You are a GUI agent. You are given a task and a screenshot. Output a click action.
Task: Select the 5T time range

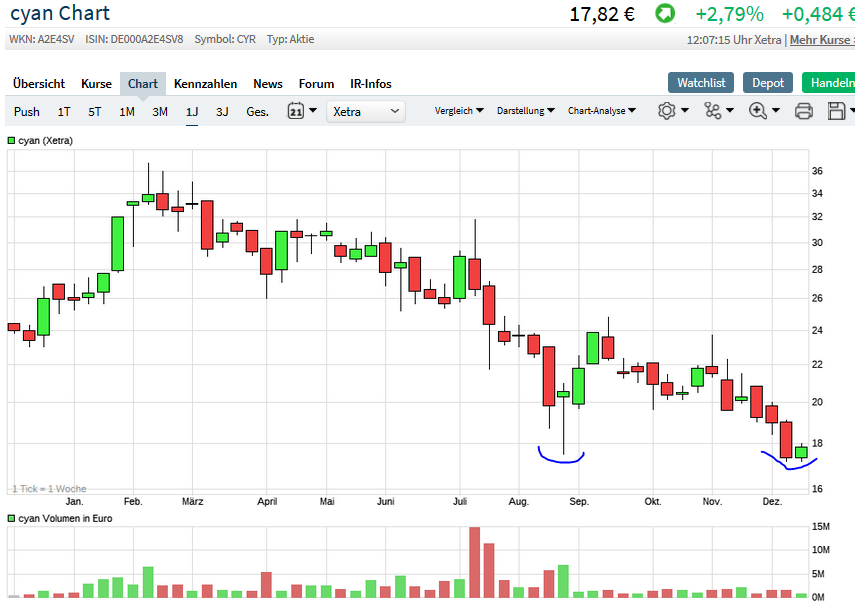(x=95, y=112)
